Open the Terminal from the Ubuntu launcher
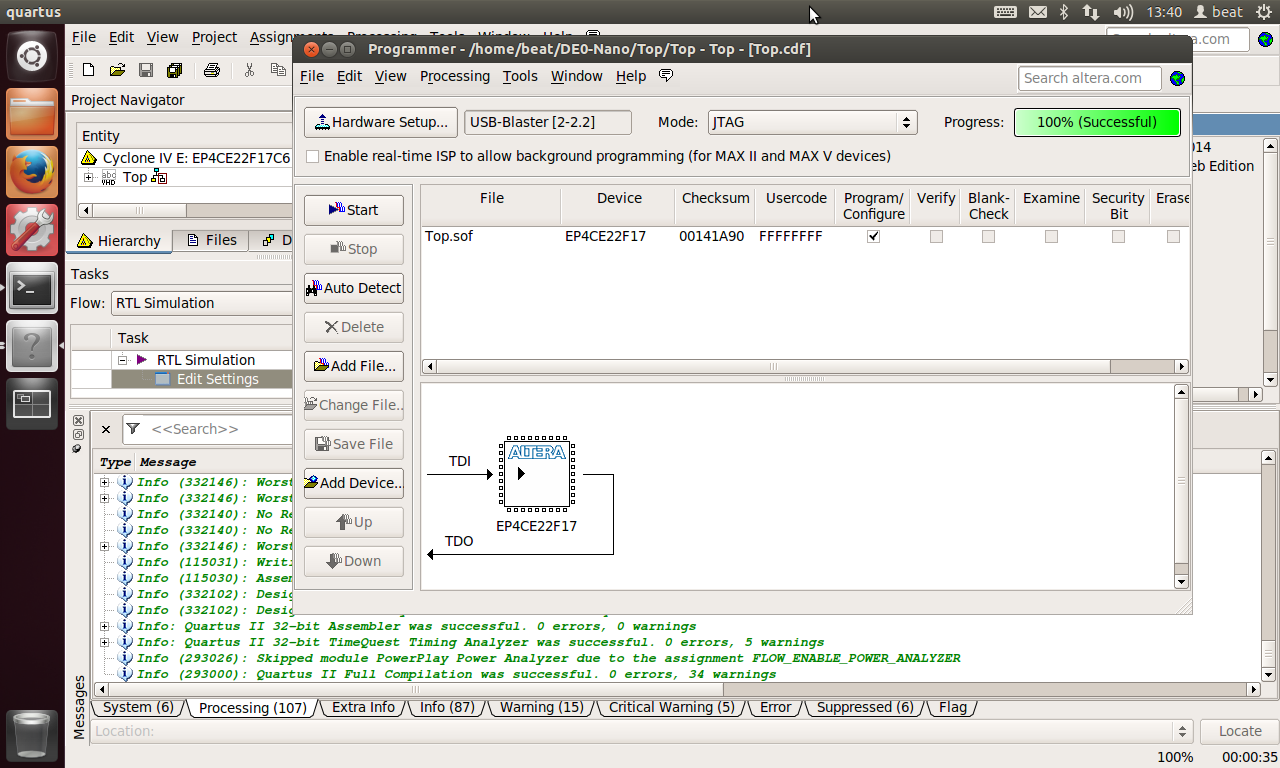This screenshot has height=768, width=1280. pos(32,290)
